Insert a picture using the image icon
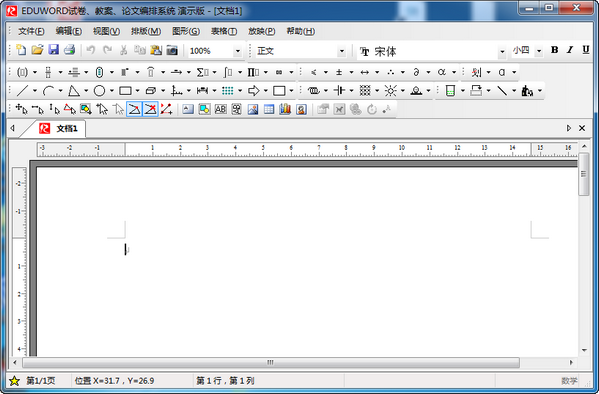The image size is (599, 394). point(253,109)
